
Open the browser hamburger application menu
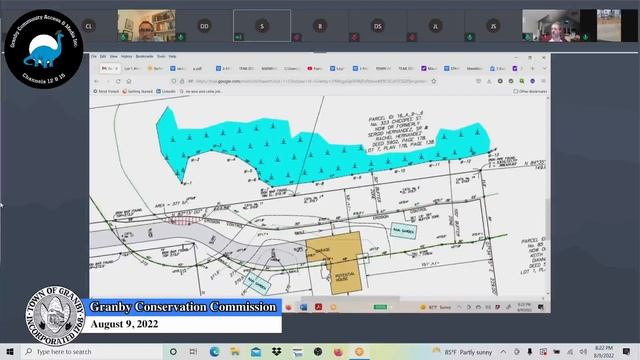(x=543, y=81)
